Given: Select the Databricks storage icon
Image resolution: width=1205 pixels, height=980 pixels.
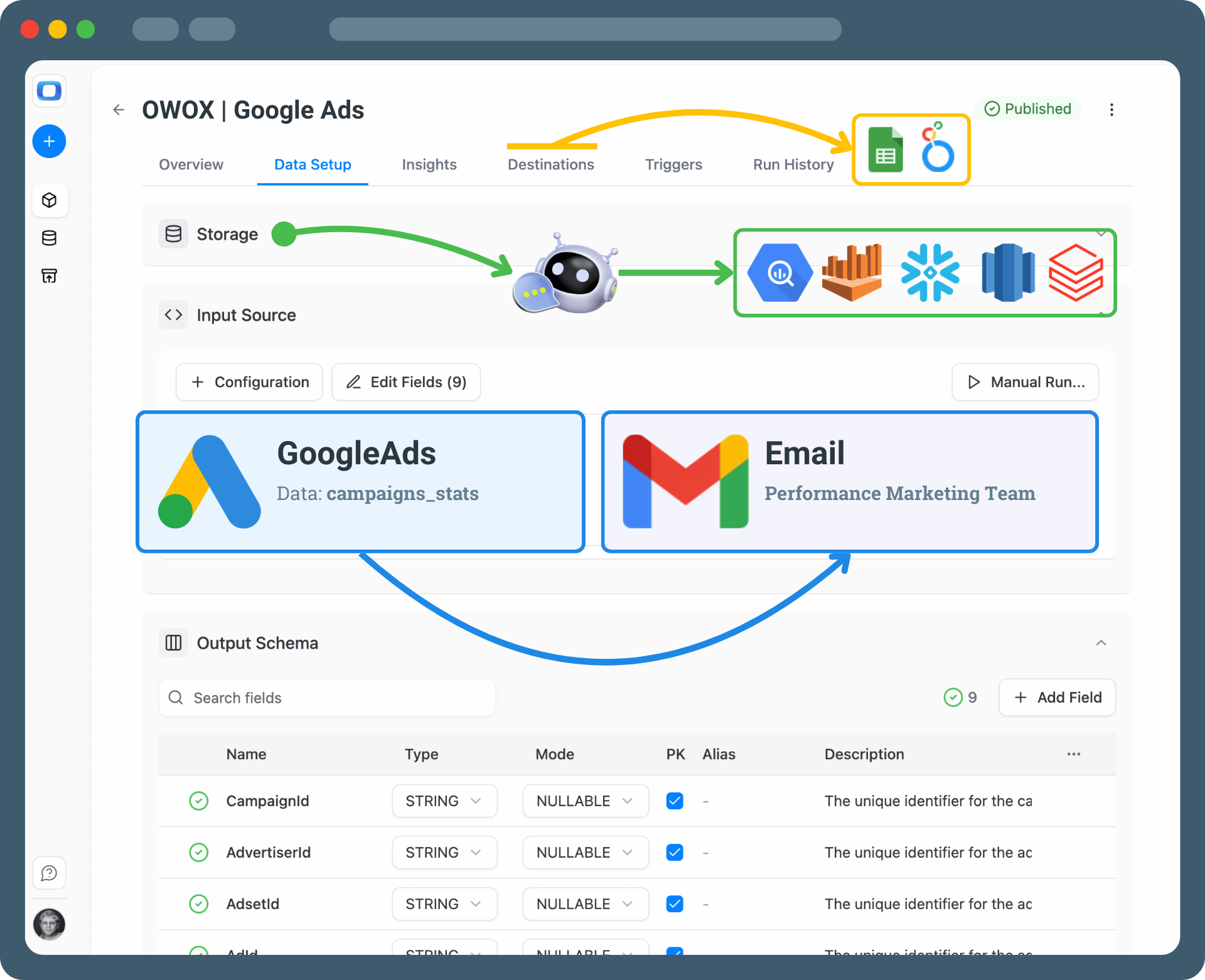Looking at the screenshot, I should 1075,273.
